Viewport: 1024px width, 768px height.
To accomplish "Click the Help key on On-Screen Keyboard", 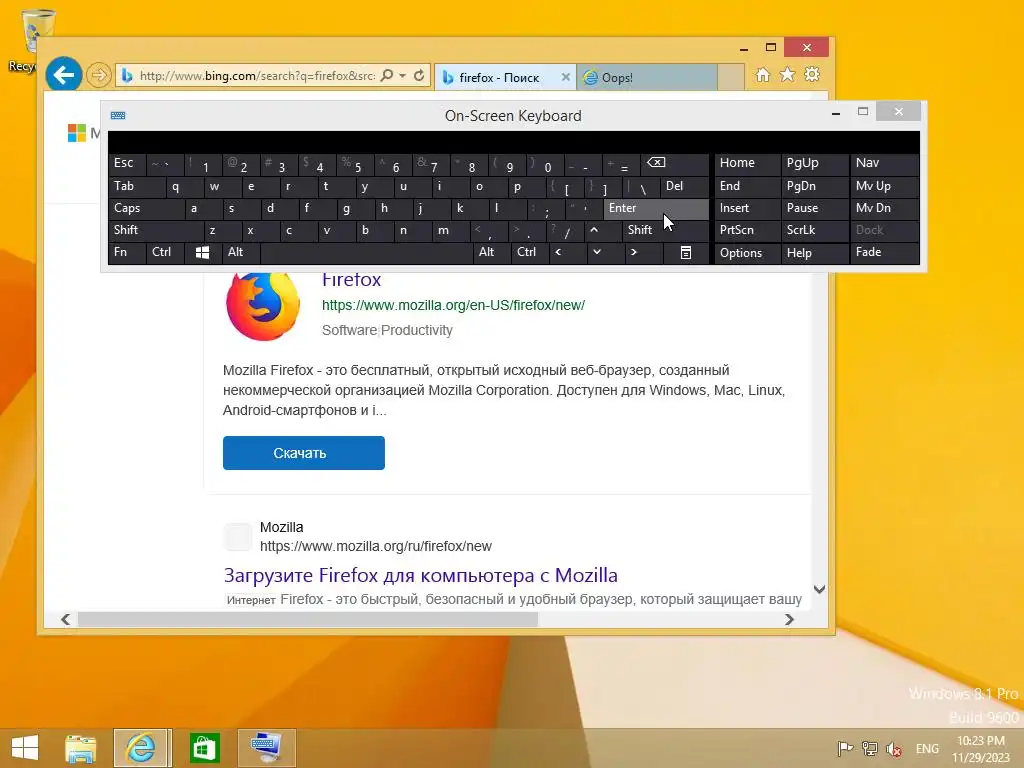I will point(815,253).
